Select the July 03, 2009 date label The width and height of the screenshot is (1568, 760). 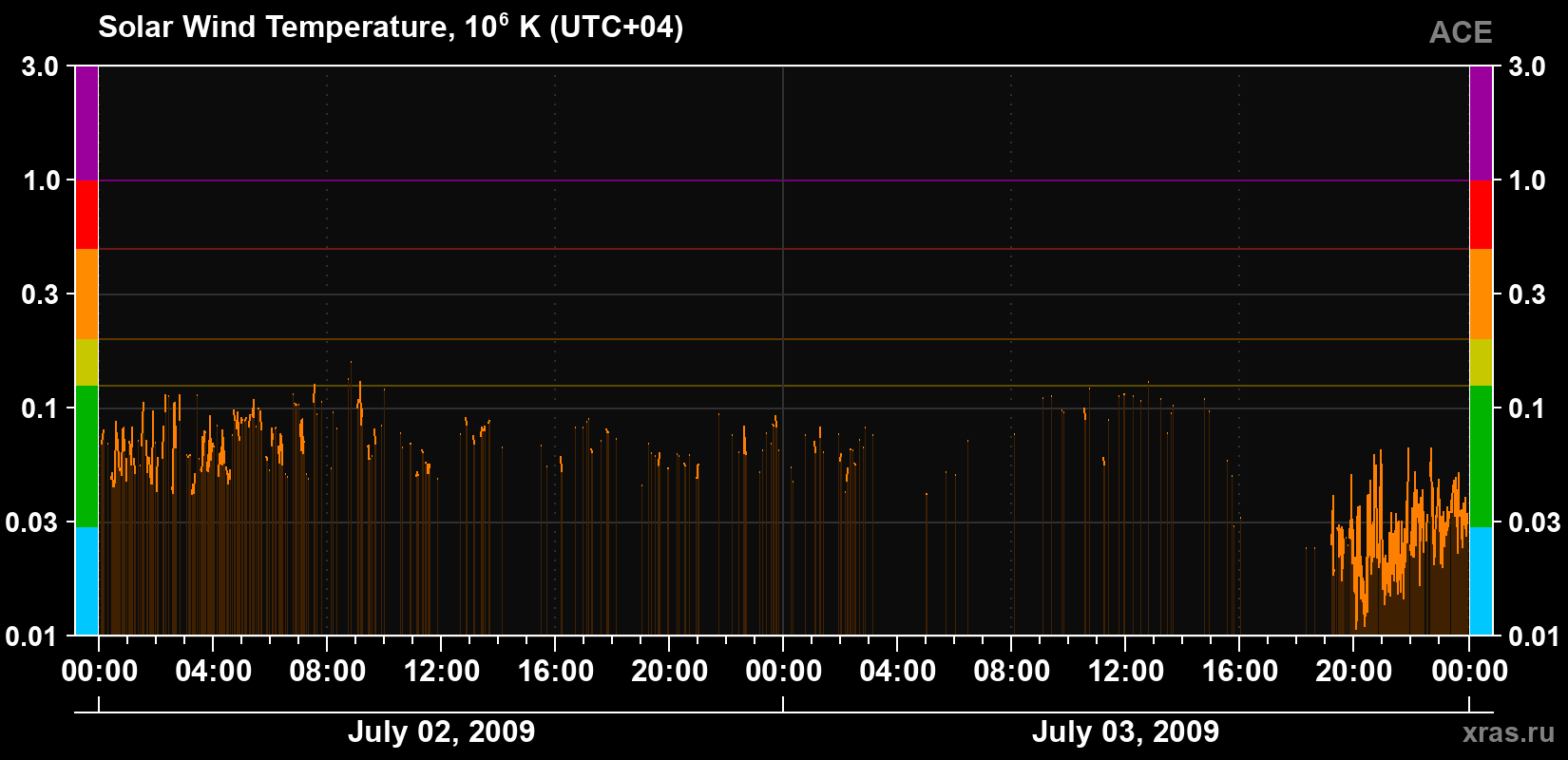pos(1125,731)
